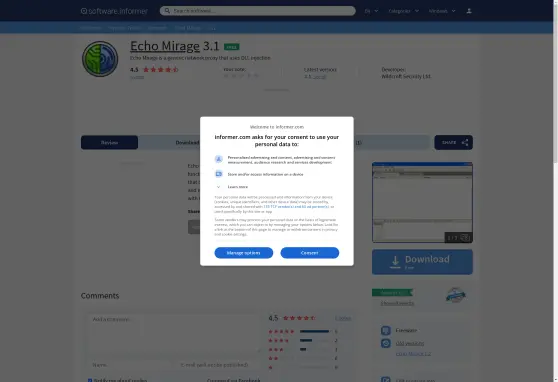Click the store information on device icon
Screen dimensions: 558x382
219,174
